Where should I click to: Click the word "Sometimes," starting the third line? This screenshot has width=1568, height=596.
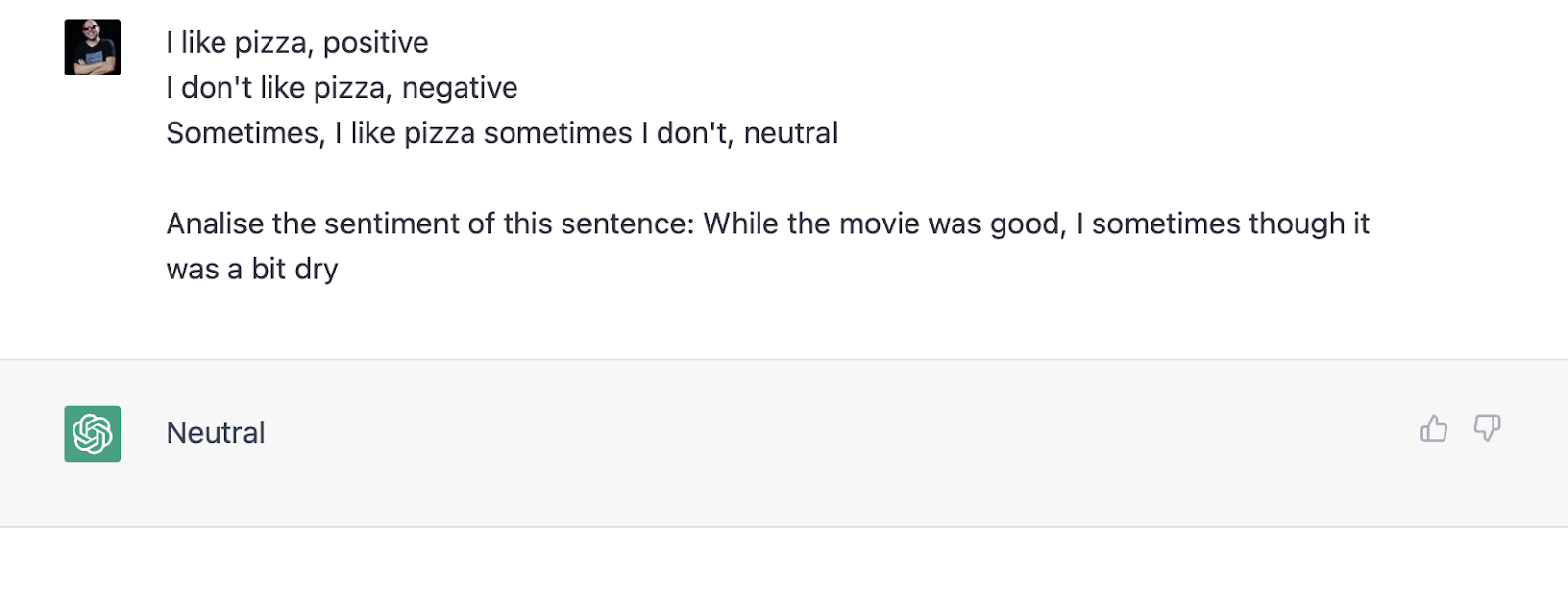pos(245,133)
